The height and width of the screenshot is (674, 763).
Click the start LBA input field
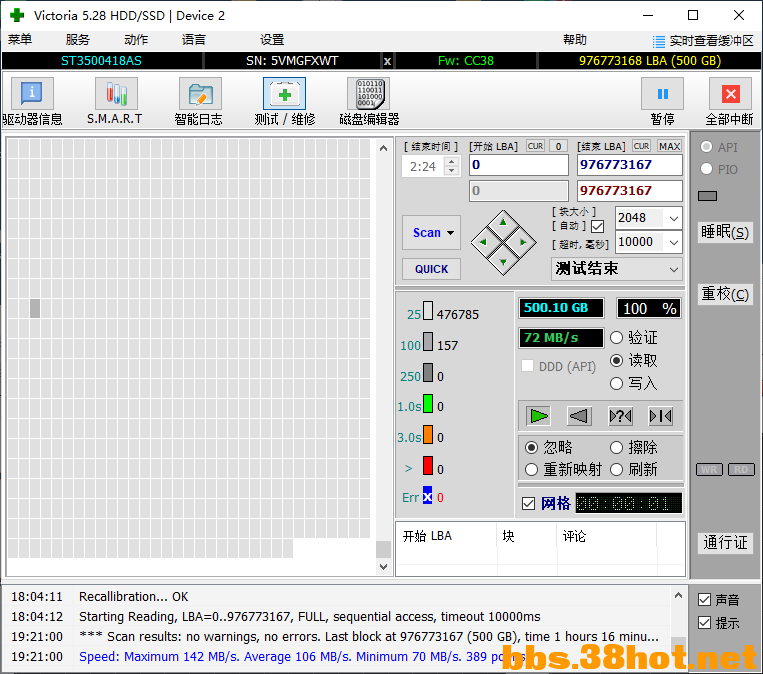tap(519, 165)
